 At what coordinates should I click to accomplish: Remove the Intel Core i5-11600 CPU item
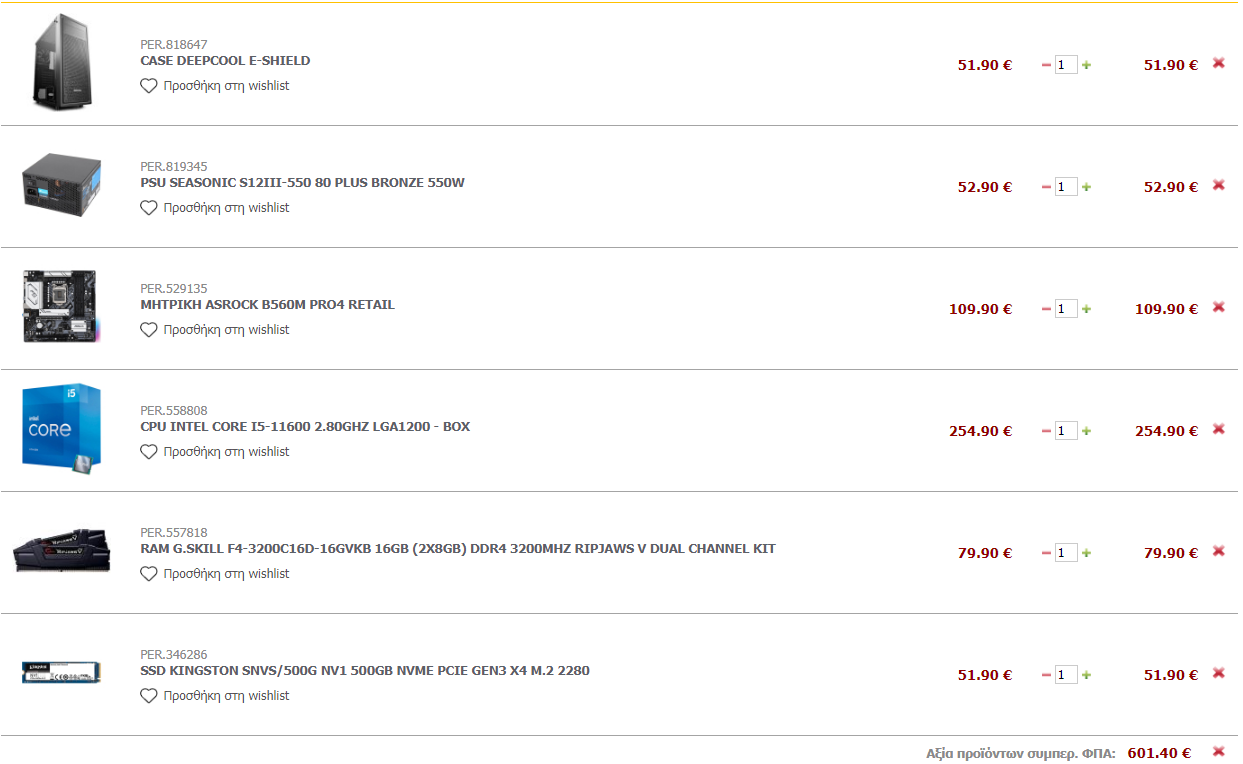[1218, 429]
